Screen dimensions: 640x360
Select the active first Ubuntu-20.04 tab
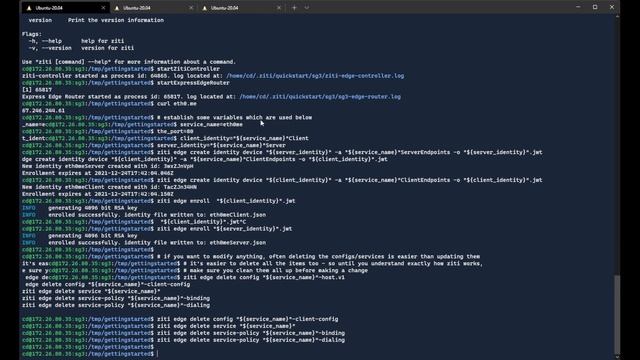65,8
